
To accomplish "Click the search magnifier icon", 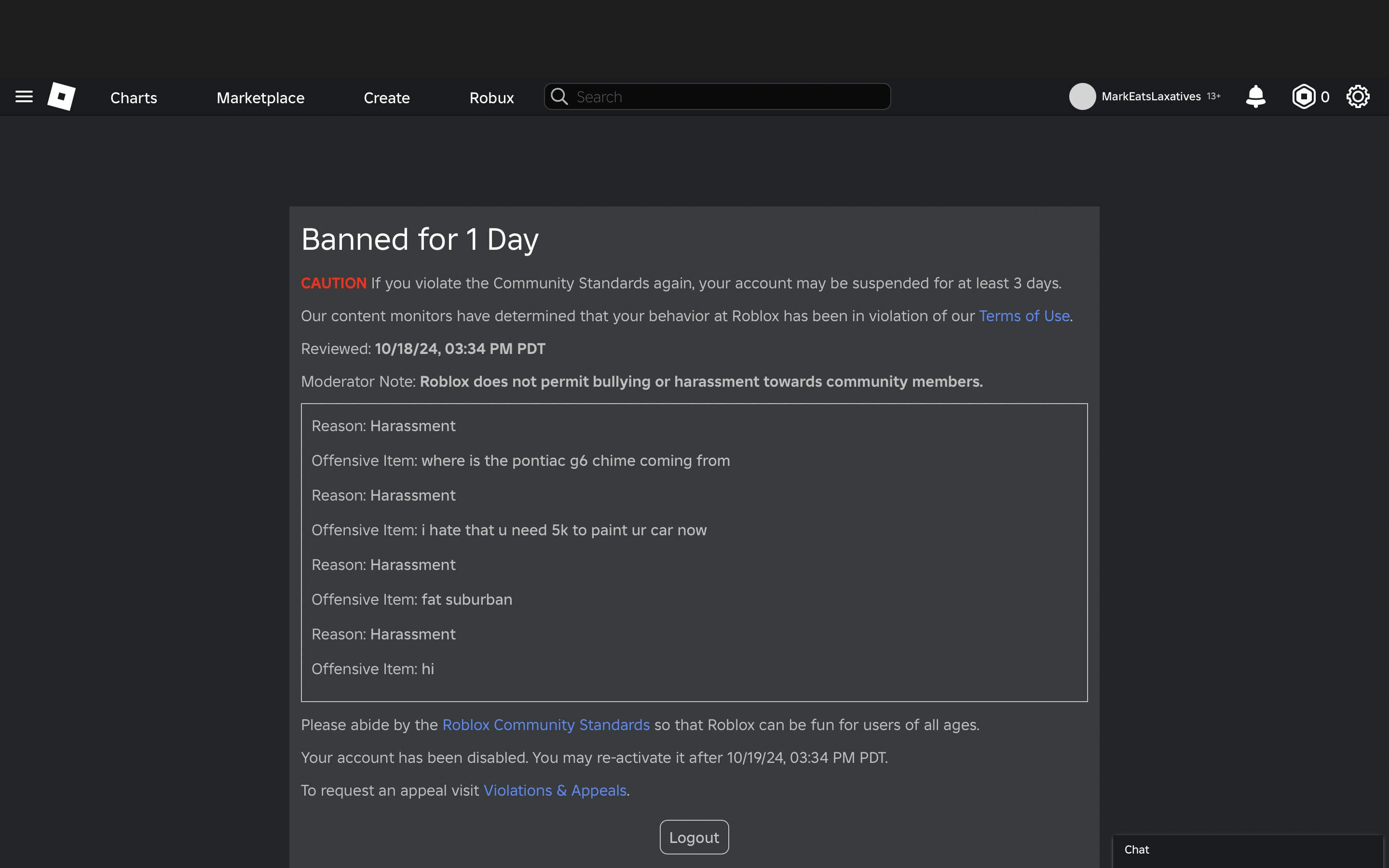I will (x=559, y=96).
